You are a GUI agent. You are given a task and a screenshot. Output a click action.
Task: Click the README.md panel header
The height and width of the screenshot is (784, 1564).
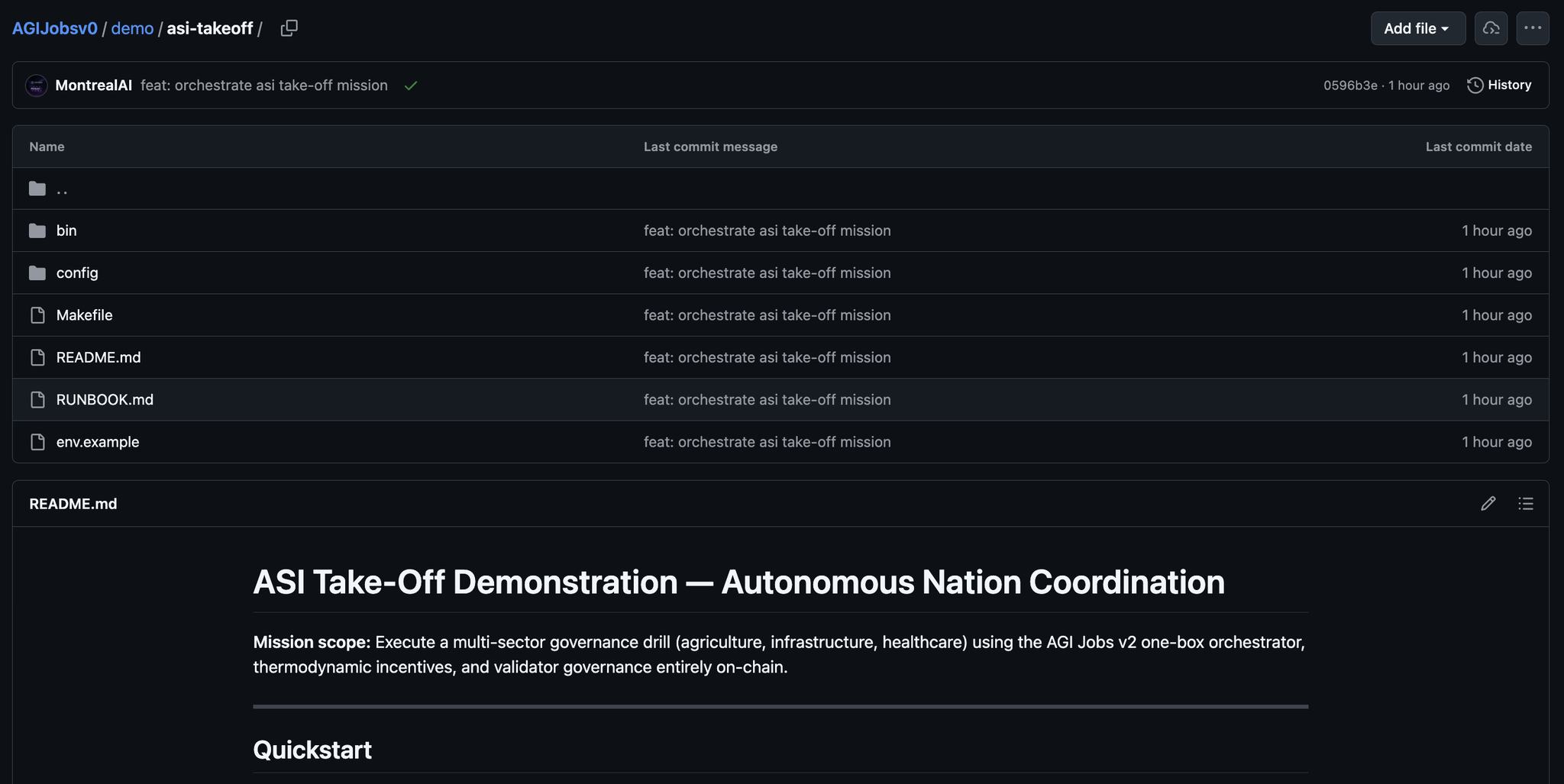point(73,504)
